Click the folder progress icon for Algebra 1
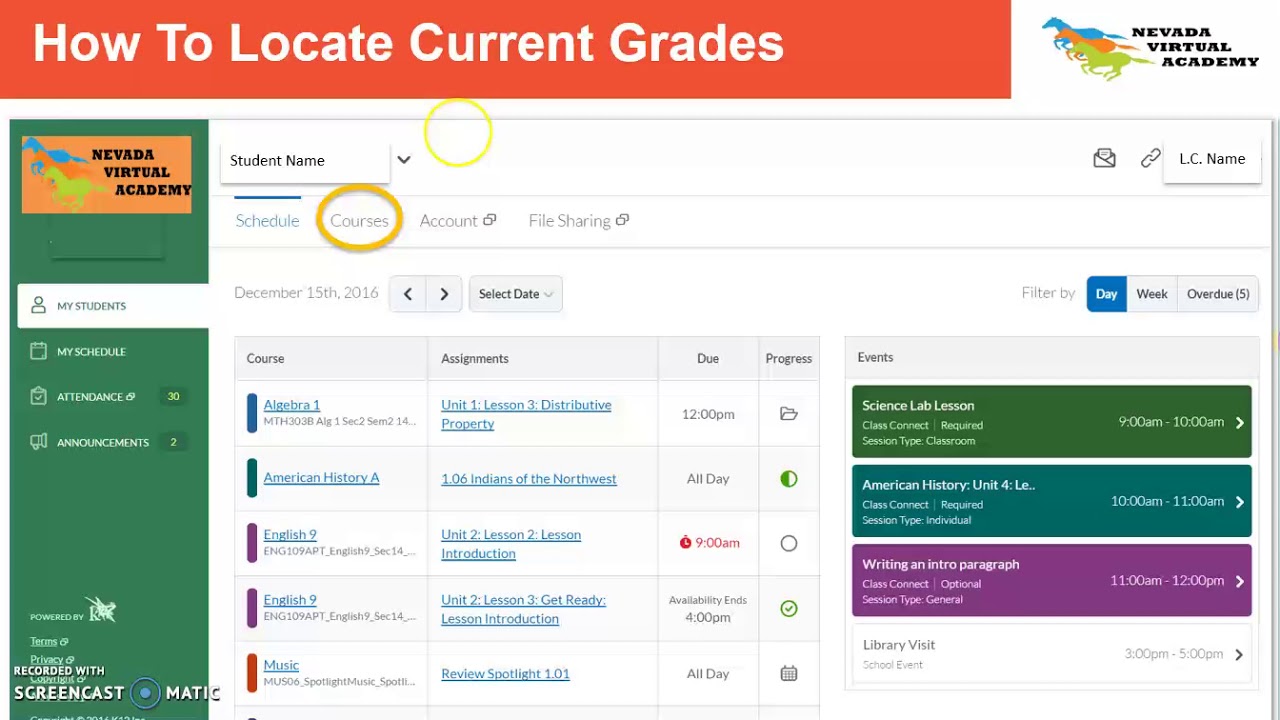Screen dimensions: 1280x720 click(x=788, y=414)
